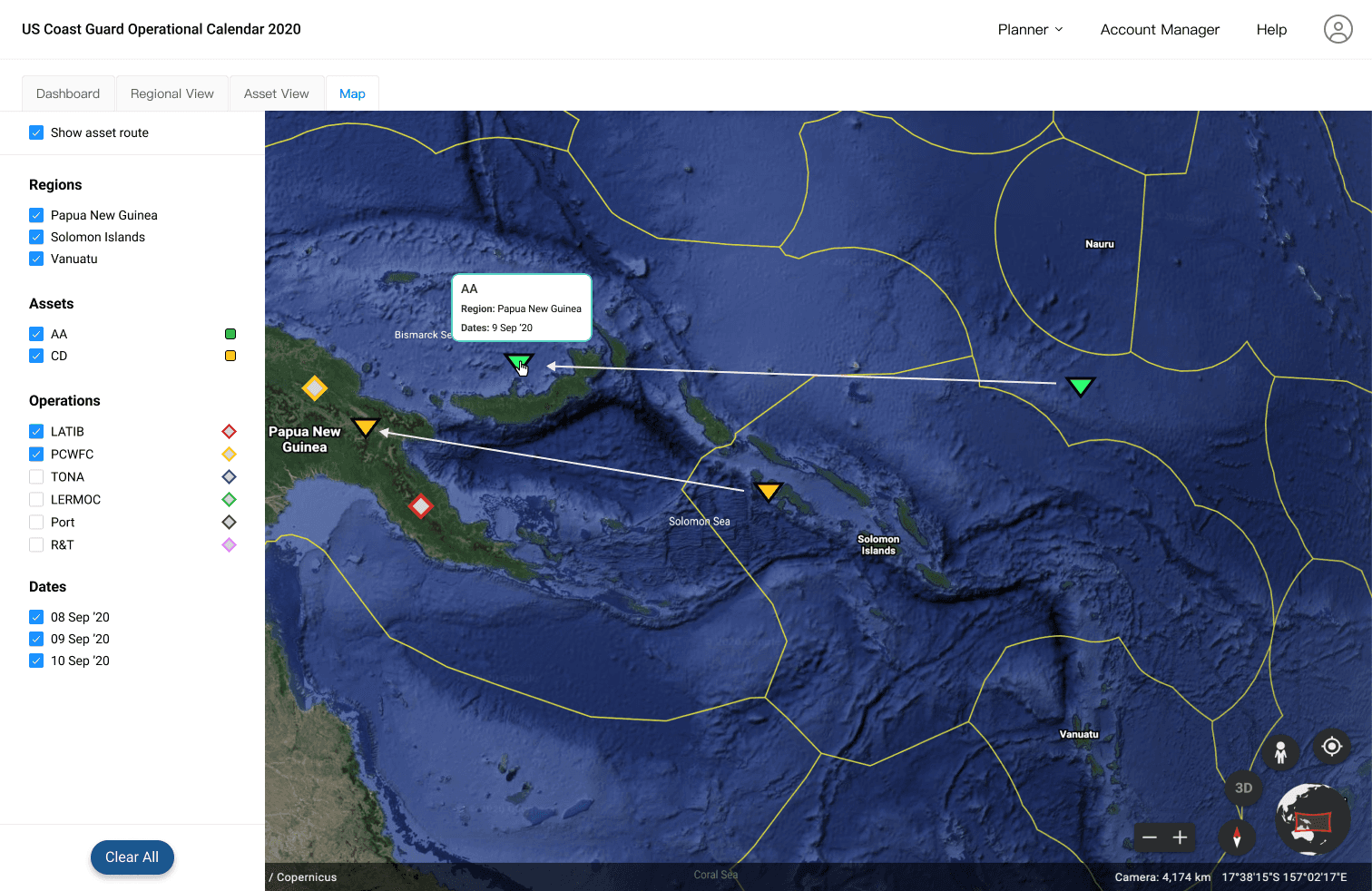
Task: Switch to the Regional View tab
Action: 172,93
